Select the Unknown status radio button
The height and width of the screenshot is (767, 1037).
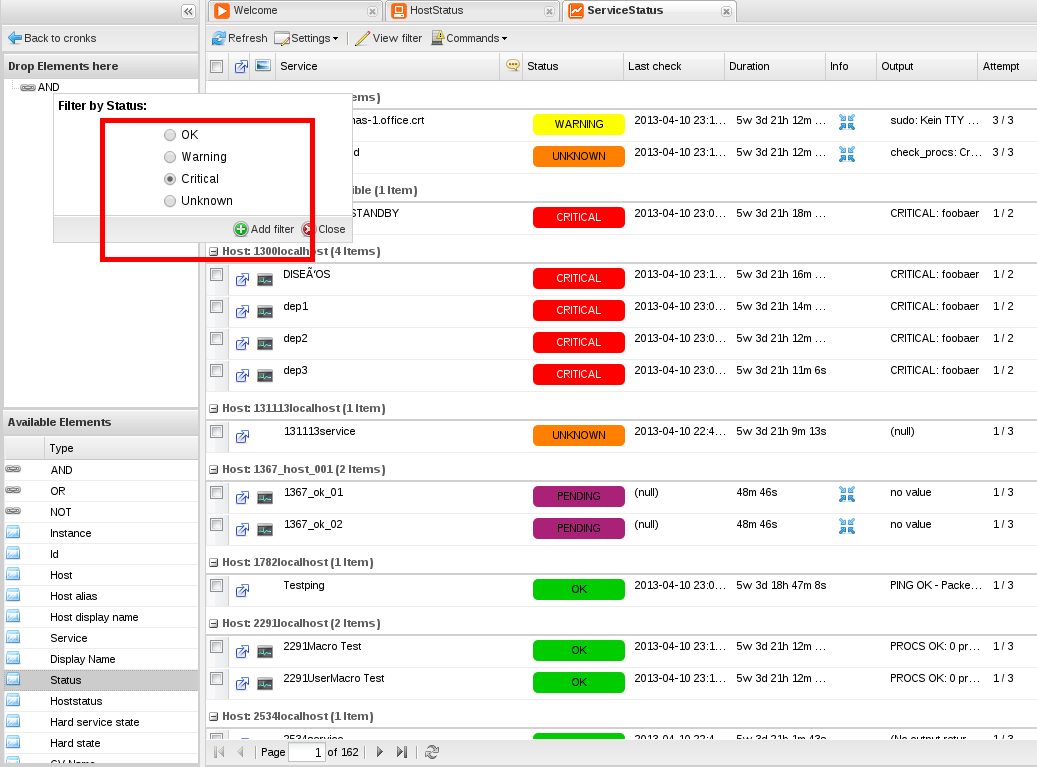170,201
